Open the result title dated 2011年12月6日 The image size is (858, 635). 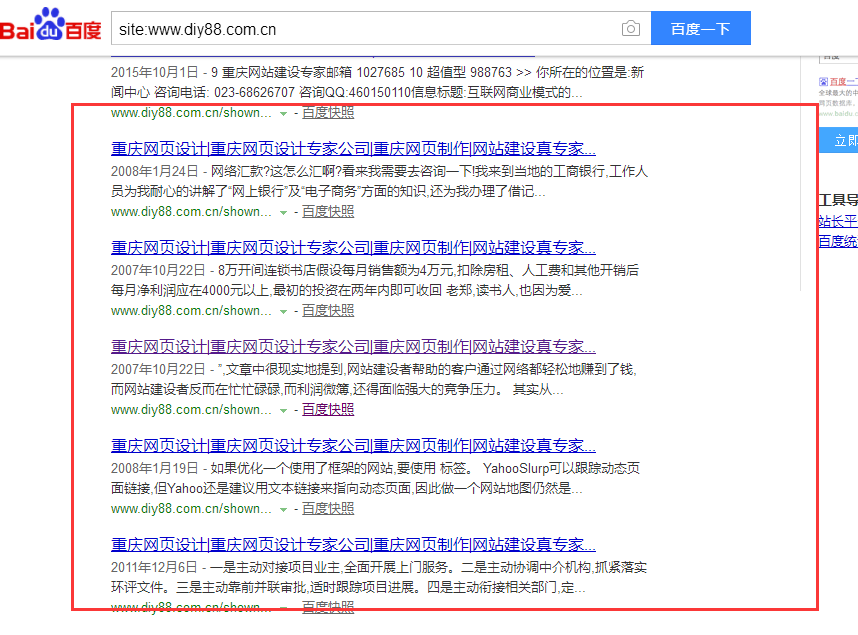353,545
